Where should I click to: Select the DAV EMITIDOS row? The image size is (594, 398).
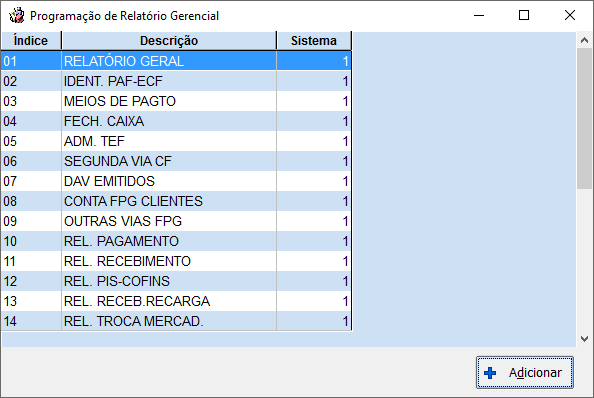pos(176,181)
